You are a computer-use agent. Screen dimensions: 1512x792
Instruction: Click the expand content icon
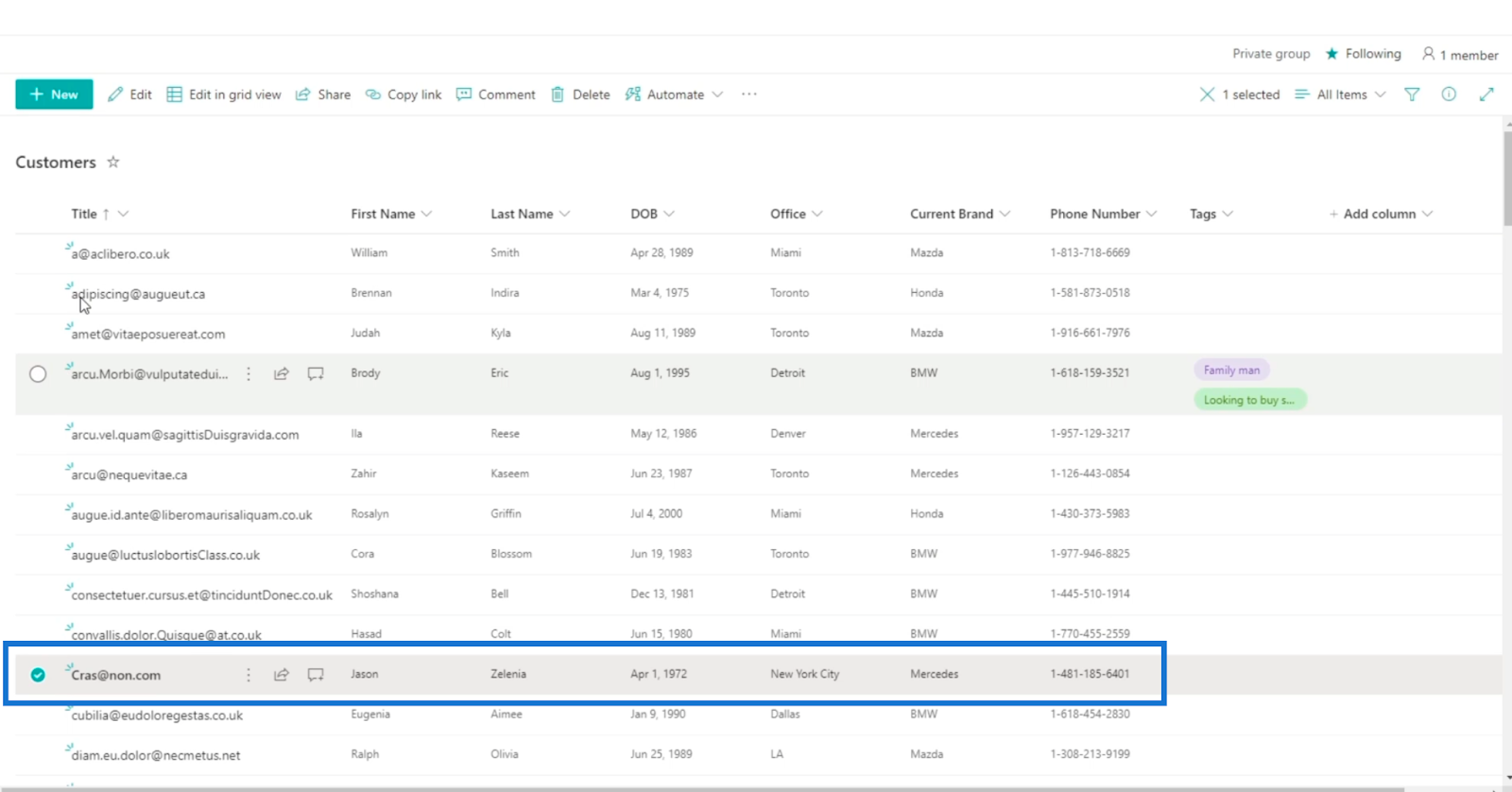click(1486, 95)
